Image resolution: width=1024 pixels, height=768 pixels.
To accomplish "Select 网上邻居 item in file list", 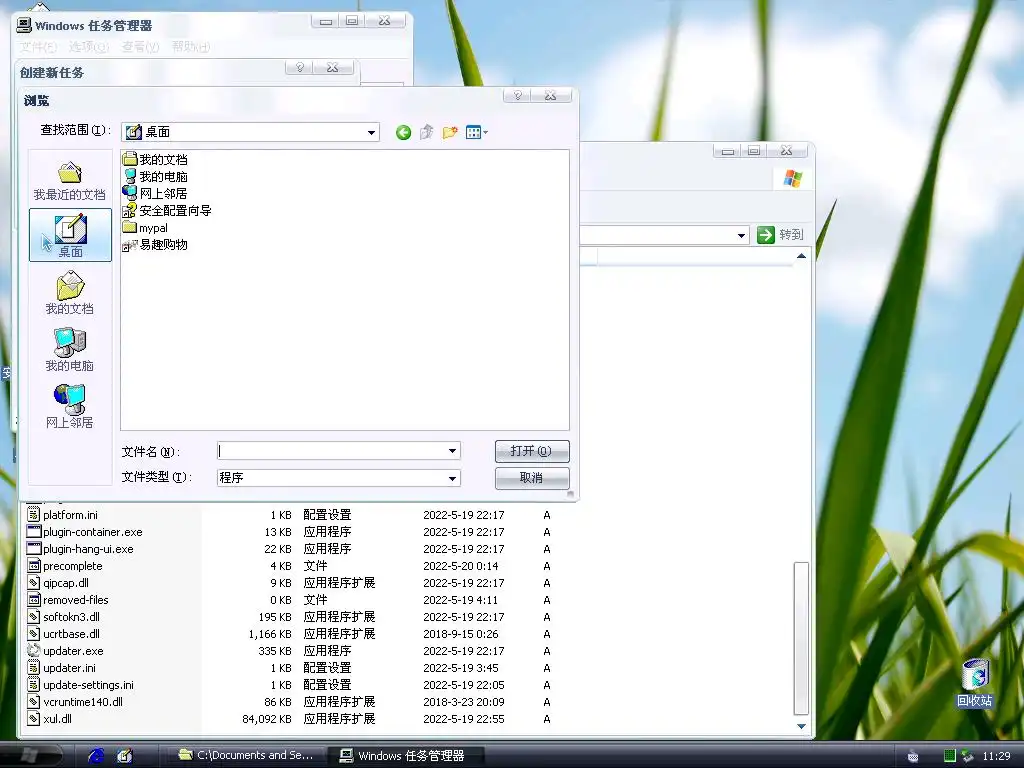I will click(x=155, y=193).
